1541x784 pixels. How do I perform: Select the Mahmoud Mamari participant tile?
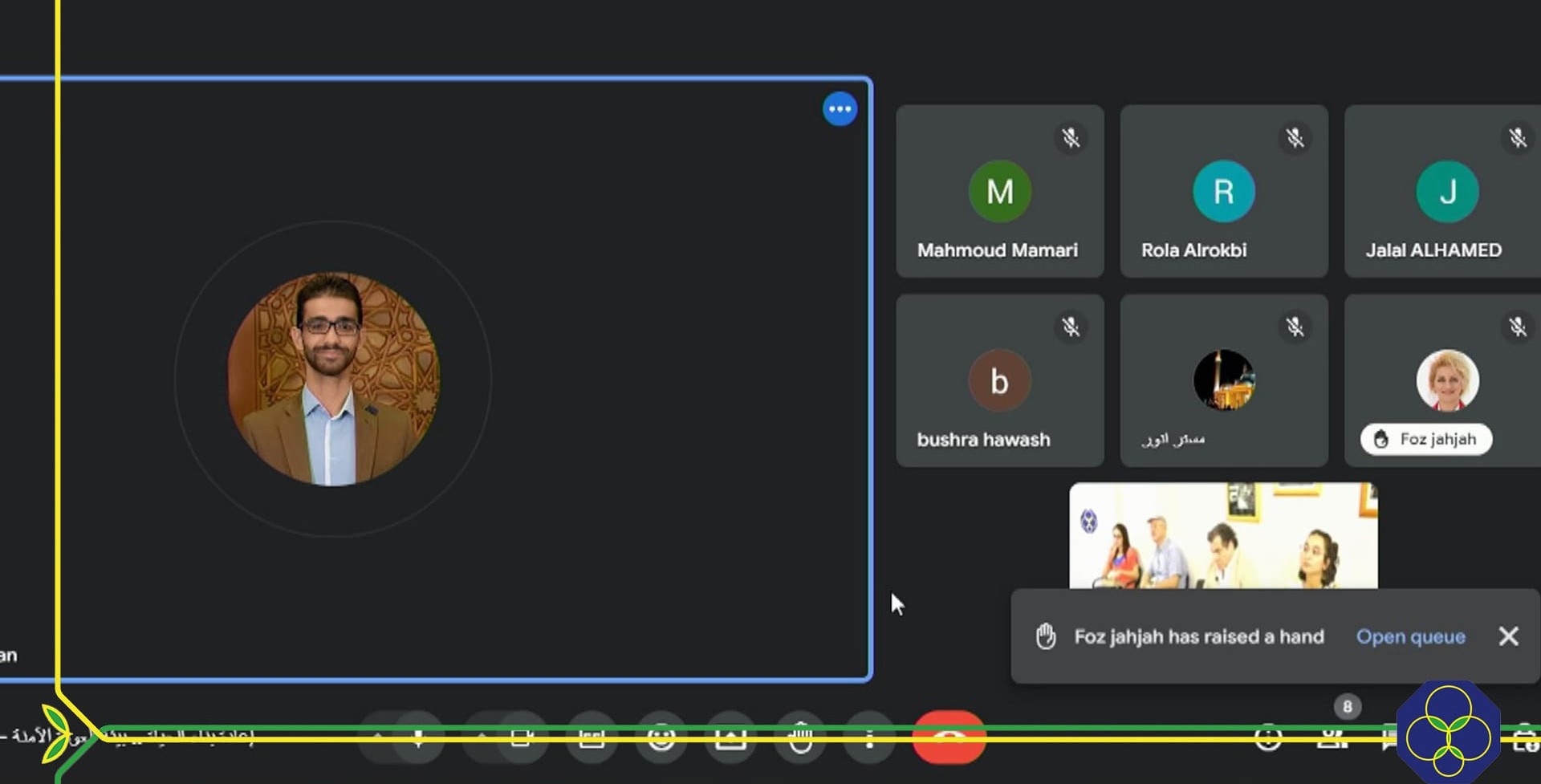pos(999,192)
